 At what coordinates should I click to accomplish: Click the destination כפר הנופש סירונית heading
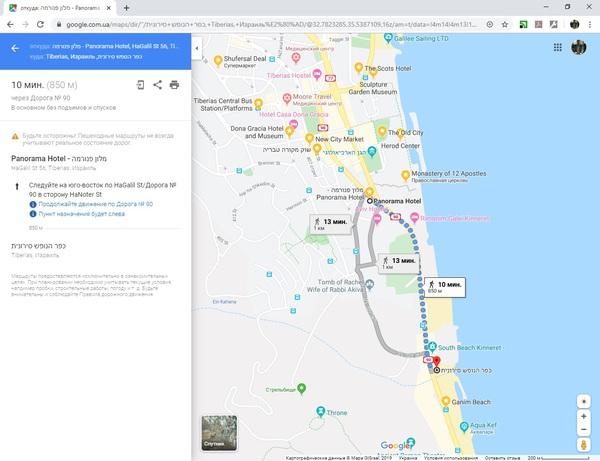pos(39,246)
